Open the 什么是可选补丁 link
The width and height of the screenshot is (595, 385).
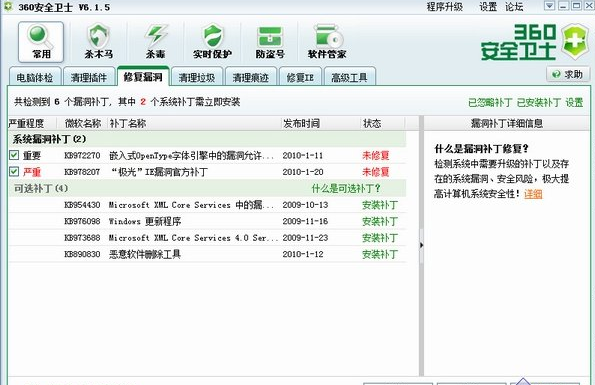(346, 189)
